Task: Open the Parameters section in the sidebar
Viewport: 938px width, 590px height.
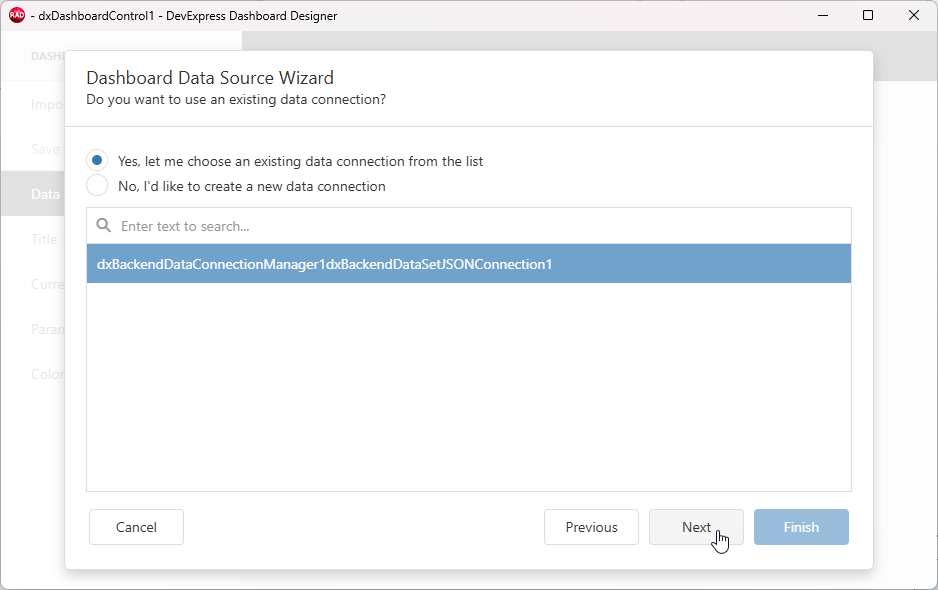Action: pyautogui.click(x=45, y=329)
